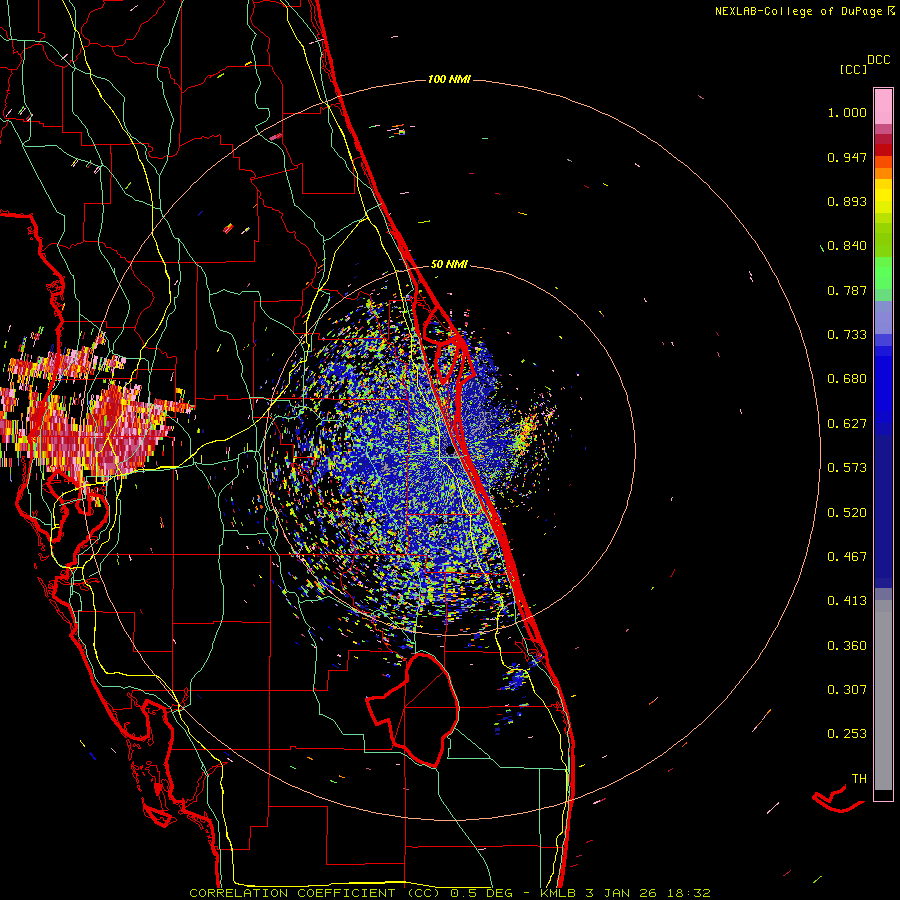The image size is (900, 900).
Task: Click the DCC legend heading
Action: pyautogui.click(x=878, y=60)
